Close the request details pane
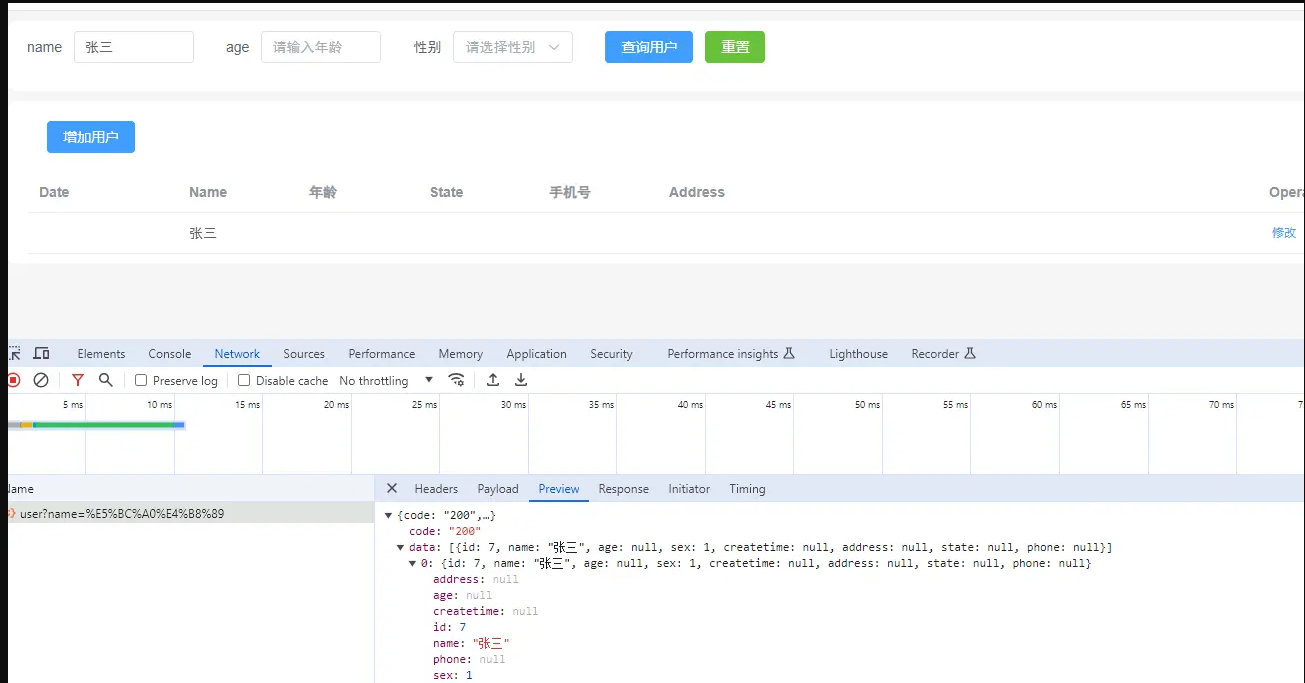This screenshot has height=683, width=1305. click(x=392, y=488)
